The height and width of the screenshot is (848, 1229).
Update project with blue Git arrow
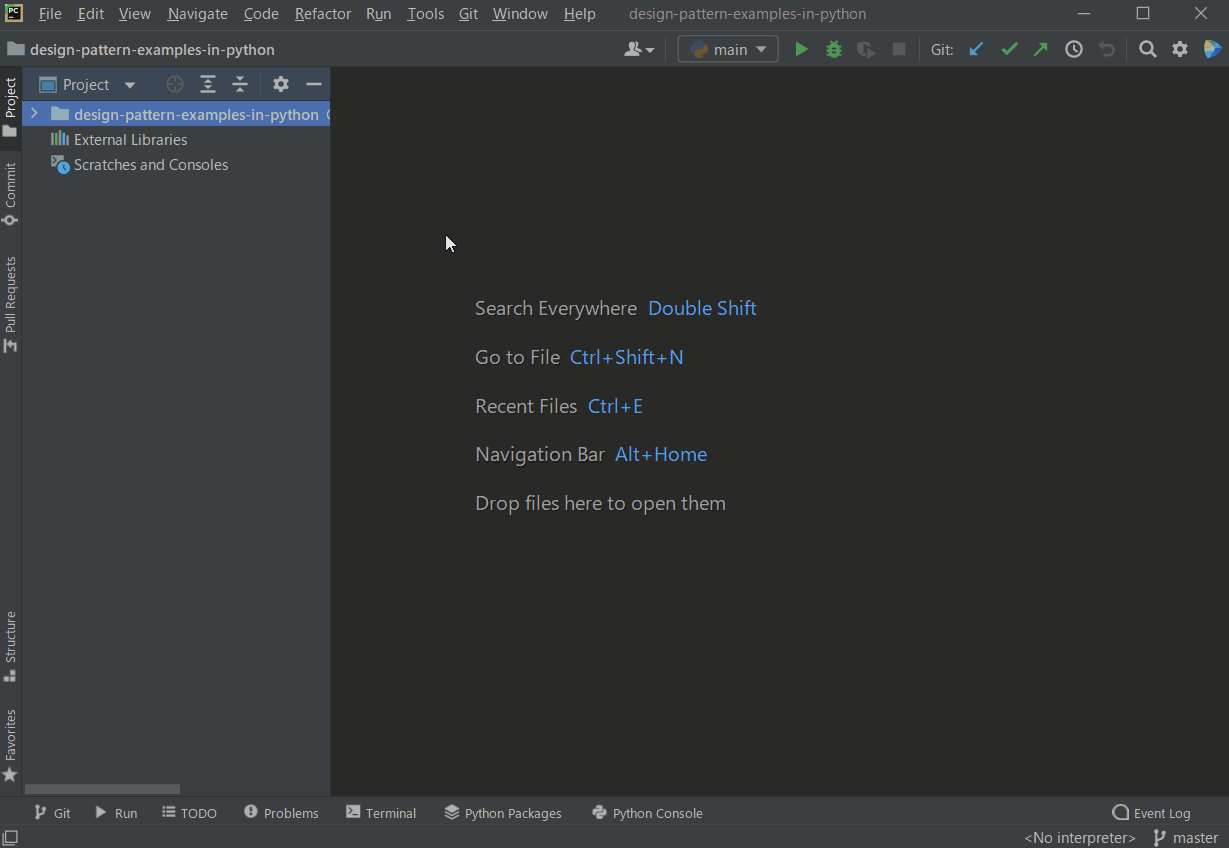pos(976,49)
